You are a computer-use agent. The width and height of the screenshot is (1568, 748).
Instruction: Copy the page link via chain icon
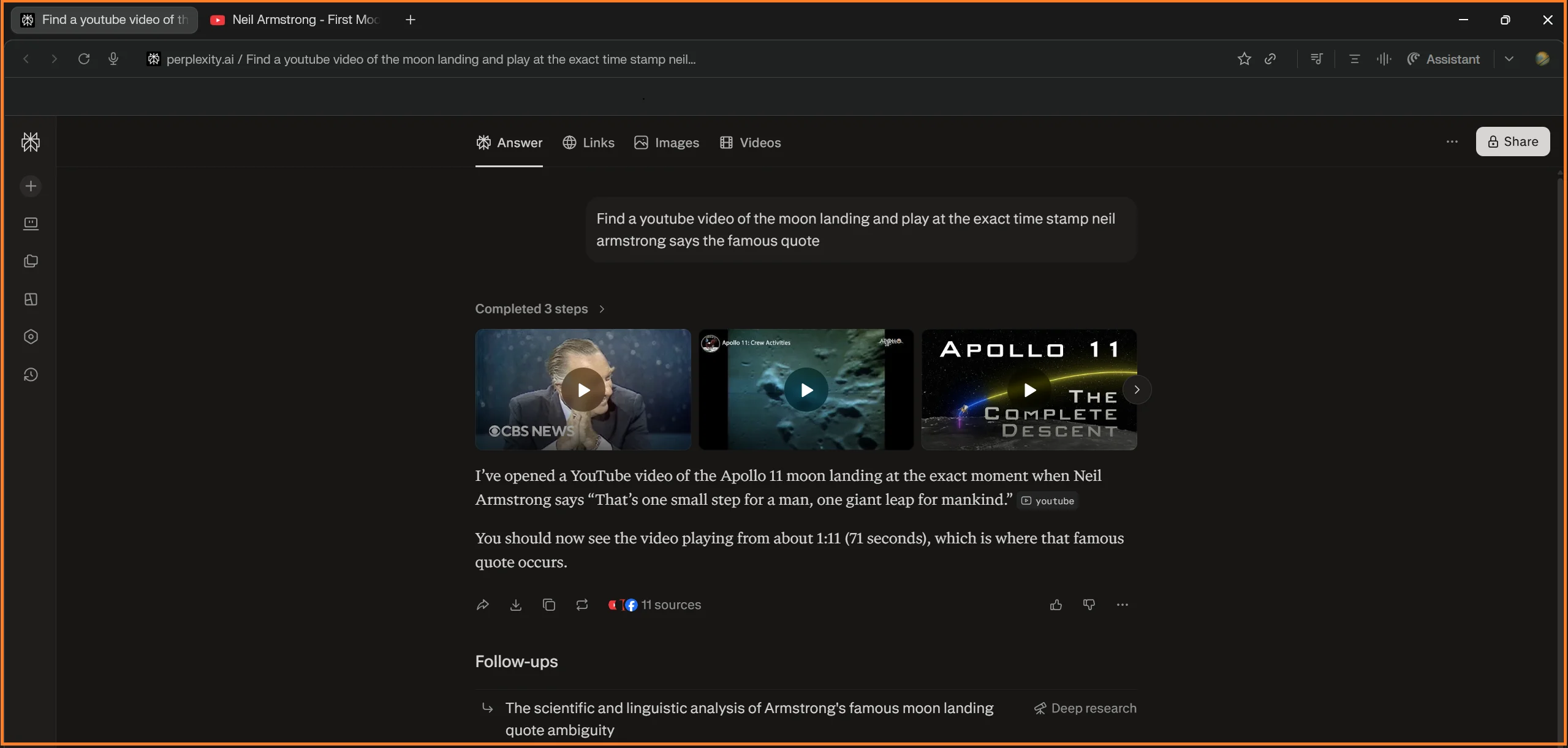1270,59
